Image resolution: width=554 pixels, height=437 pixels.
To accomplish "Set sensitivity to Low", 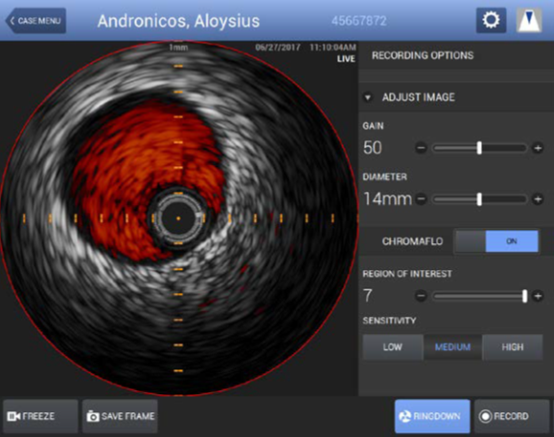I will click(x=393, y=347).
